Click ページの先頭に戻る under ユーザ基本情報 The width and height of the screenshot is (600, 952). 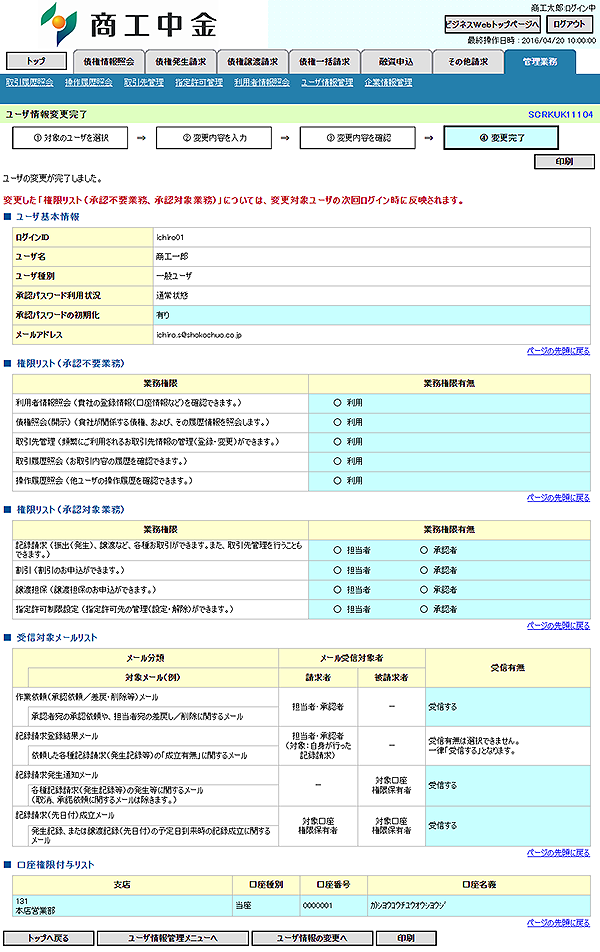(x=558, y=351)
